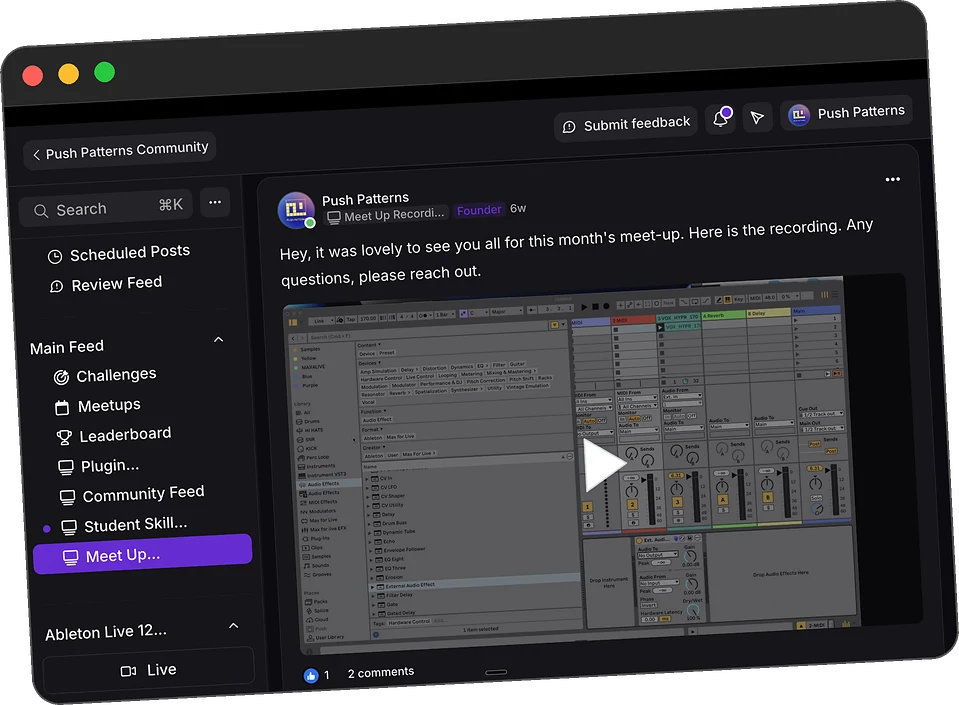This screenshot has height=705, width=959.
Task: Click the post author's avatar image
Action: 297,210
